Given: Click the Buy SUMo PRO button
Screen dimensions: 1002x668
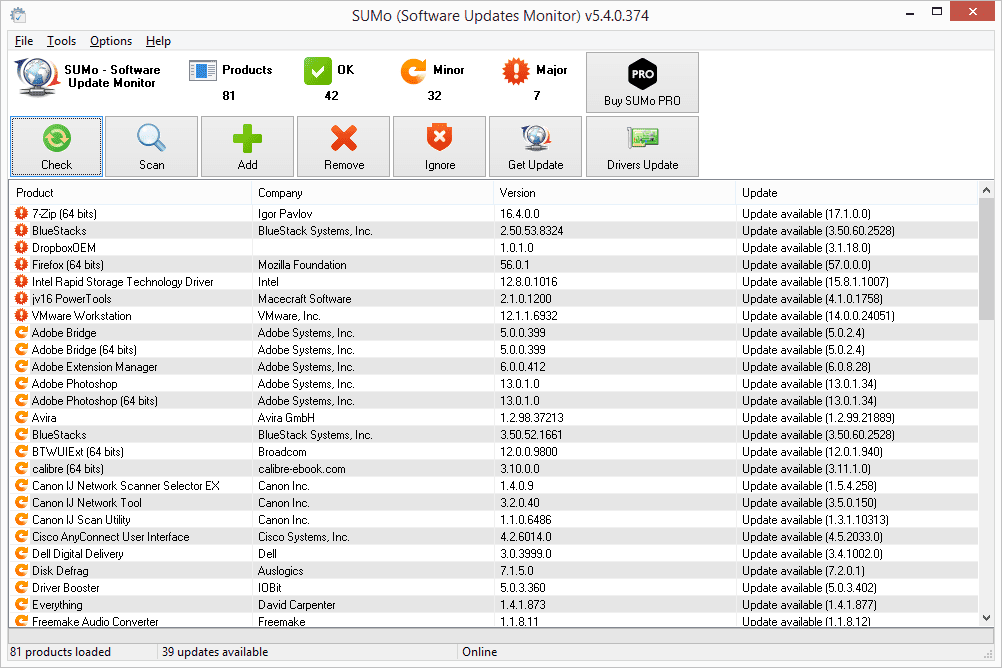Looking at the screenshot, I should point(642,83).
